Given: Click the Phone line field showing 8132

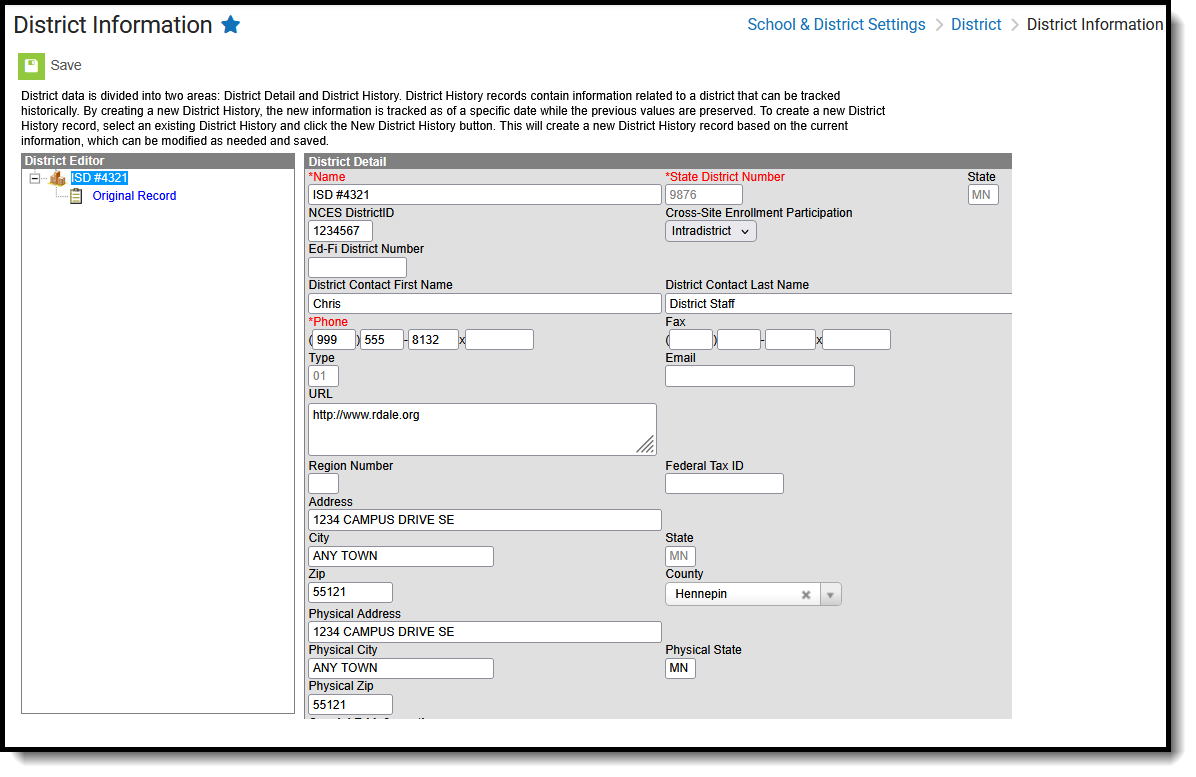Looking at the screenshot, I should pos(432,339).
